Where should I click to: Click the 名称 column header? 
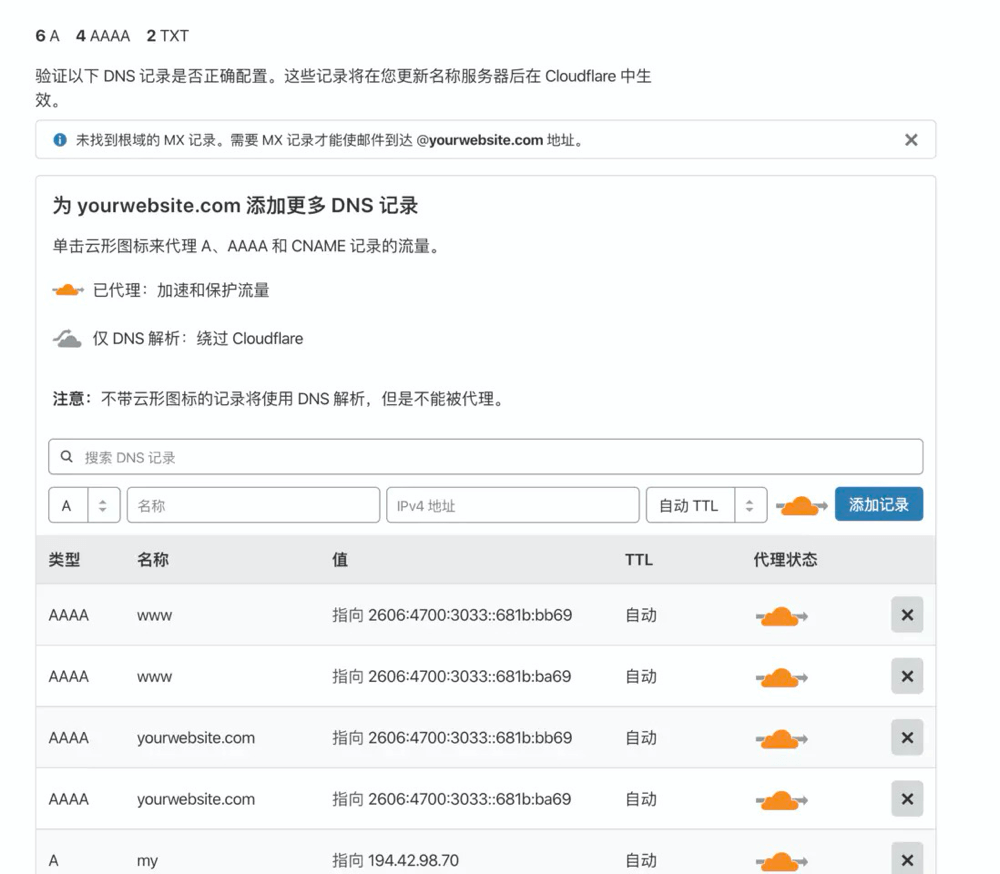click(x=153, y=559)
